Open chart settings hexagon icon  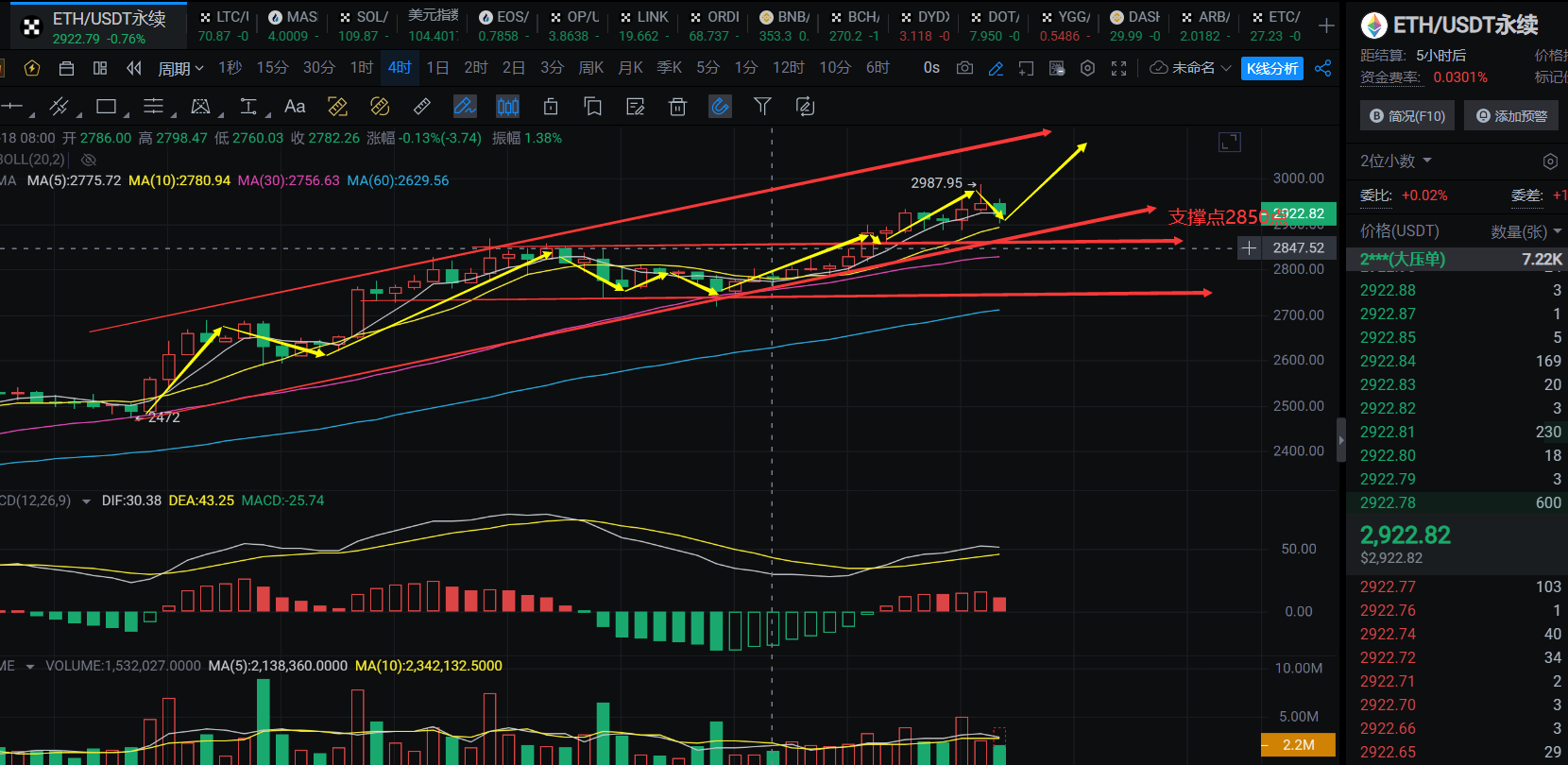coord(1088,68)
